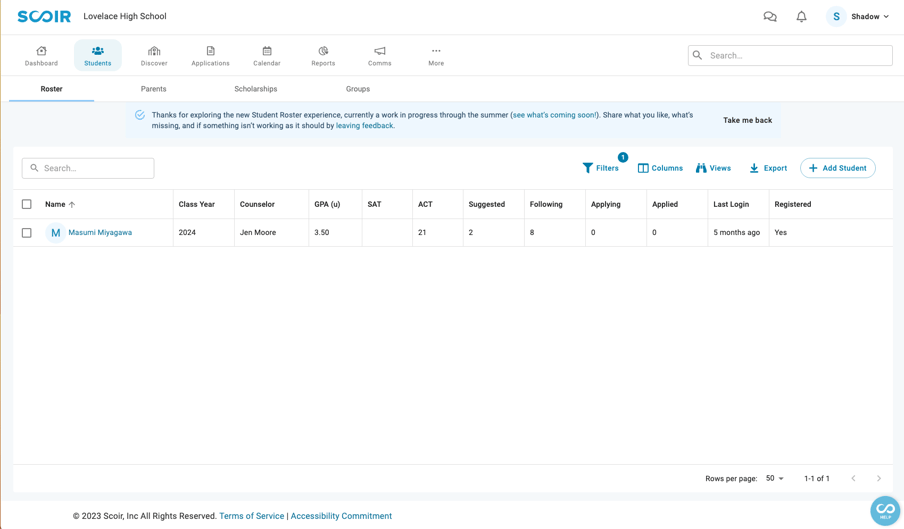Open the Dashboard nav item
Viewport: 904px width, 529px height.
tap(41, 56)
